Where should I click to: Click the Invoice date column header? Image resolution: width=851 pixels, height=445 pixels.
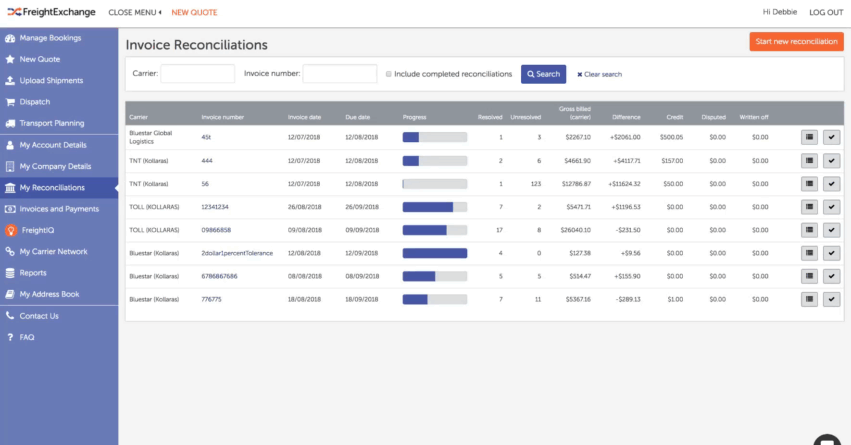coord(304,117)
